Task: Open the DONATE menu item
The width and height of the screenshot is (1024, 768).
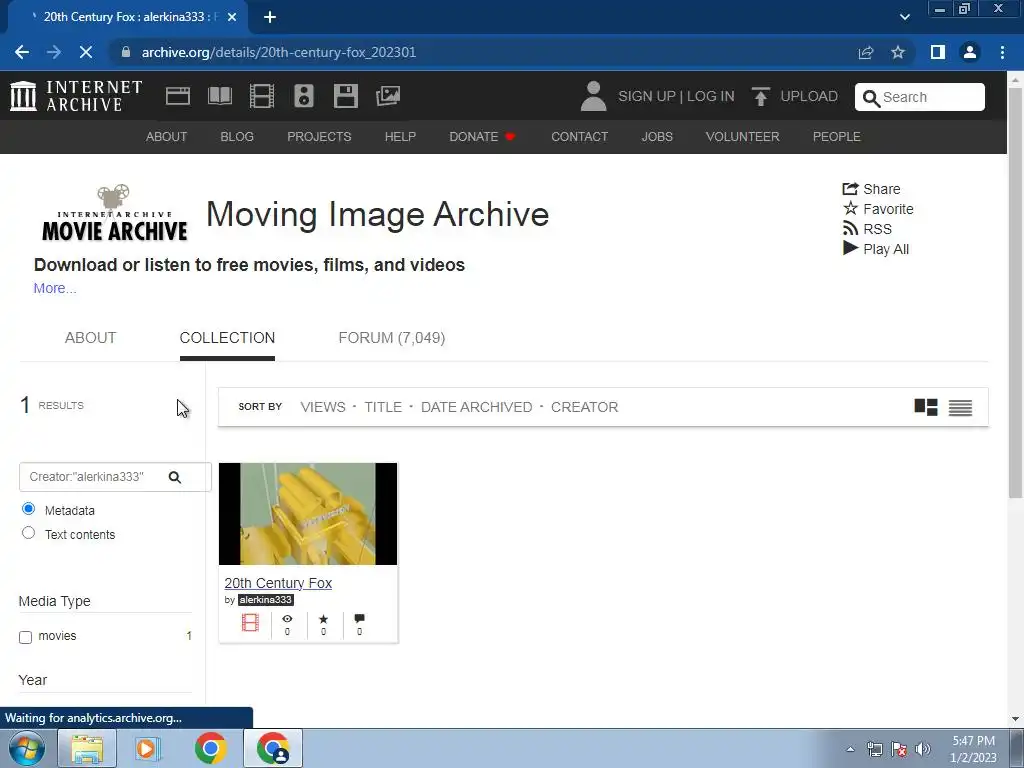Action: (x=482, y=136)
